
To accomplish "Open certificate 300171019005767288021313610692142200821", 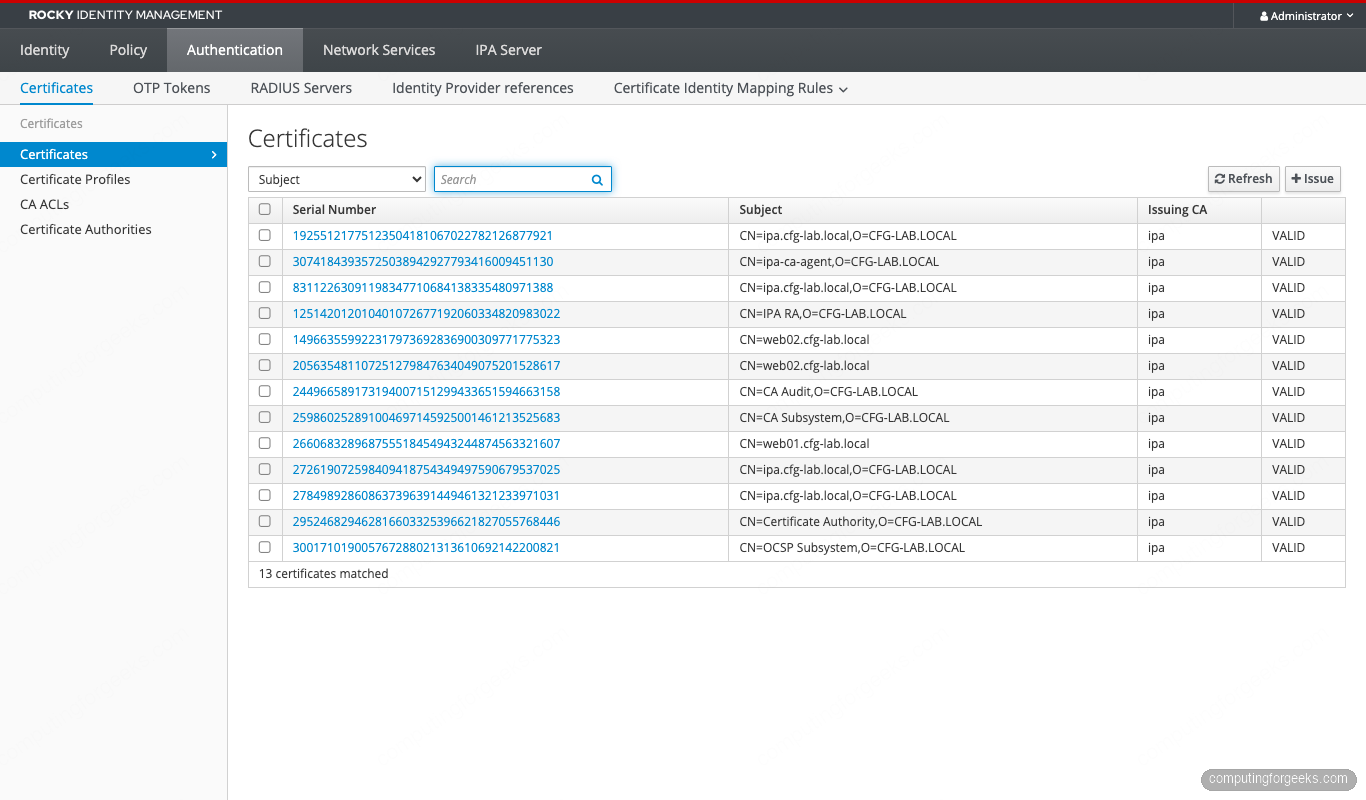I will point(426,548).
